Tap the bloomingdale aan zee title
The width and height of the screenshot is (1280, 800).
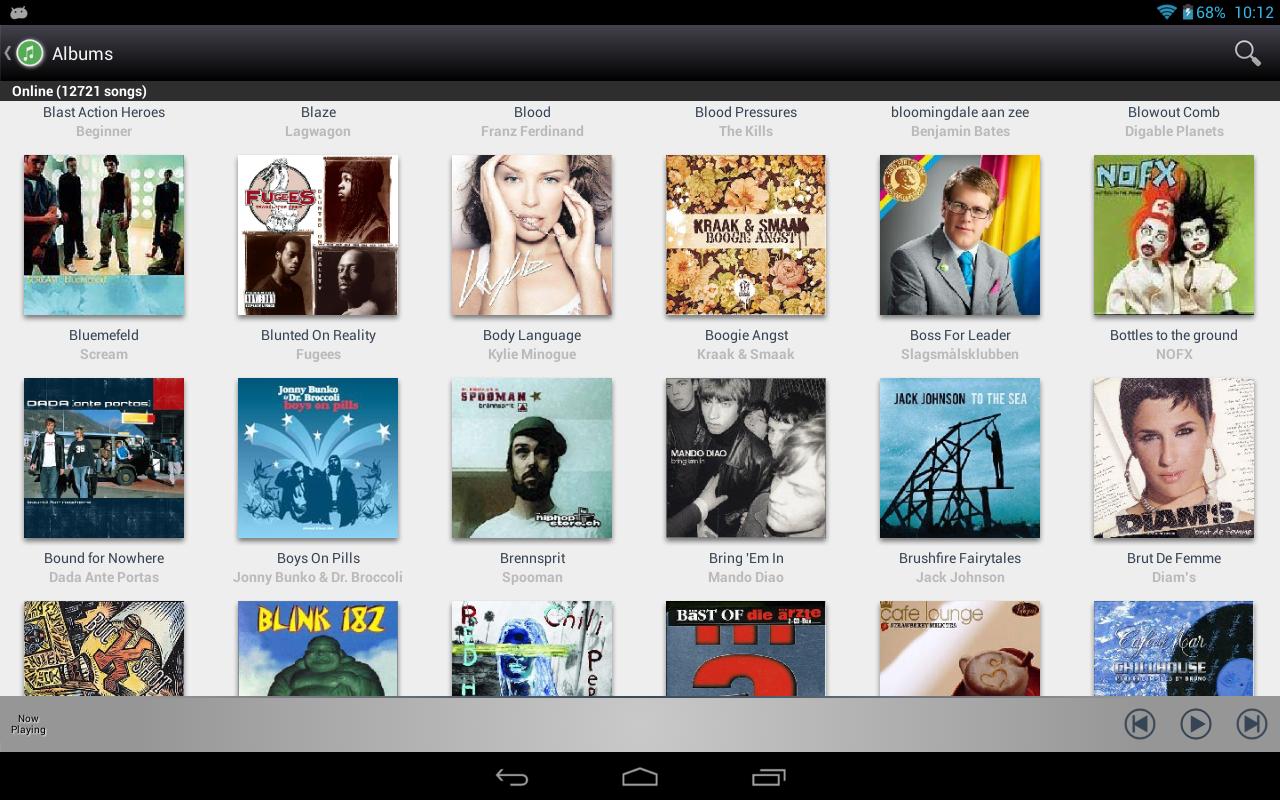pyautogui.click(x=960, y=112)
